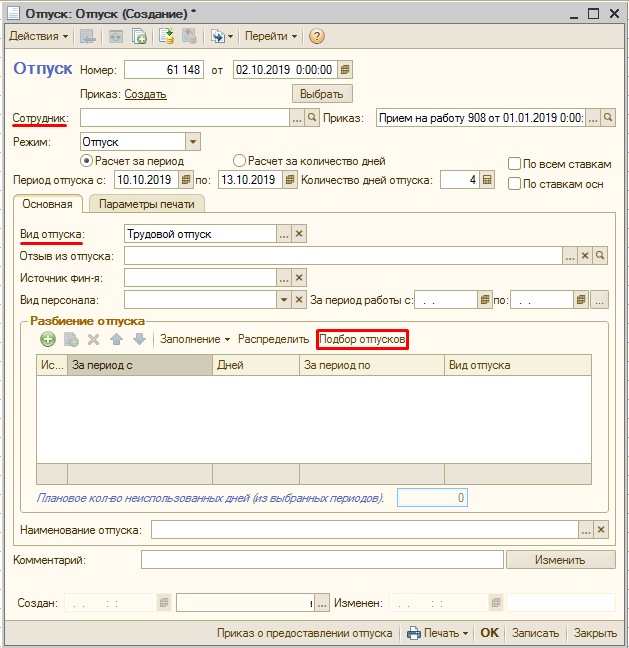Expand the Заполнение dropdown menu
This screenshot has height=648, width=629.
pos(195,339)
